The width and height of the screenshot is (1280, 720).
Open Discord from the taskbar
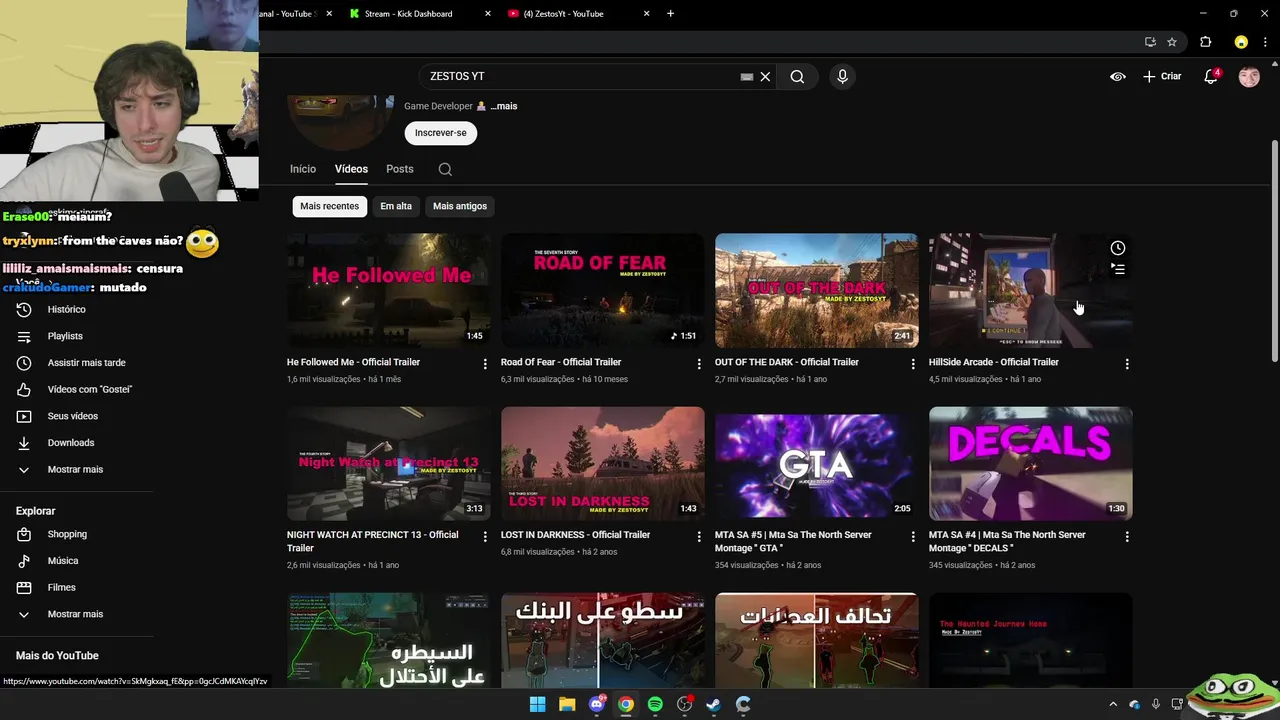coord(597,704)
